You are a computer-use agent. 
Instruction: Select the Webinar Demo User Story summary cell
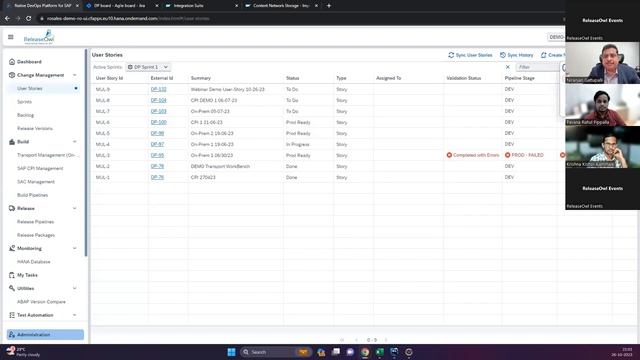[x=227, y=89]
